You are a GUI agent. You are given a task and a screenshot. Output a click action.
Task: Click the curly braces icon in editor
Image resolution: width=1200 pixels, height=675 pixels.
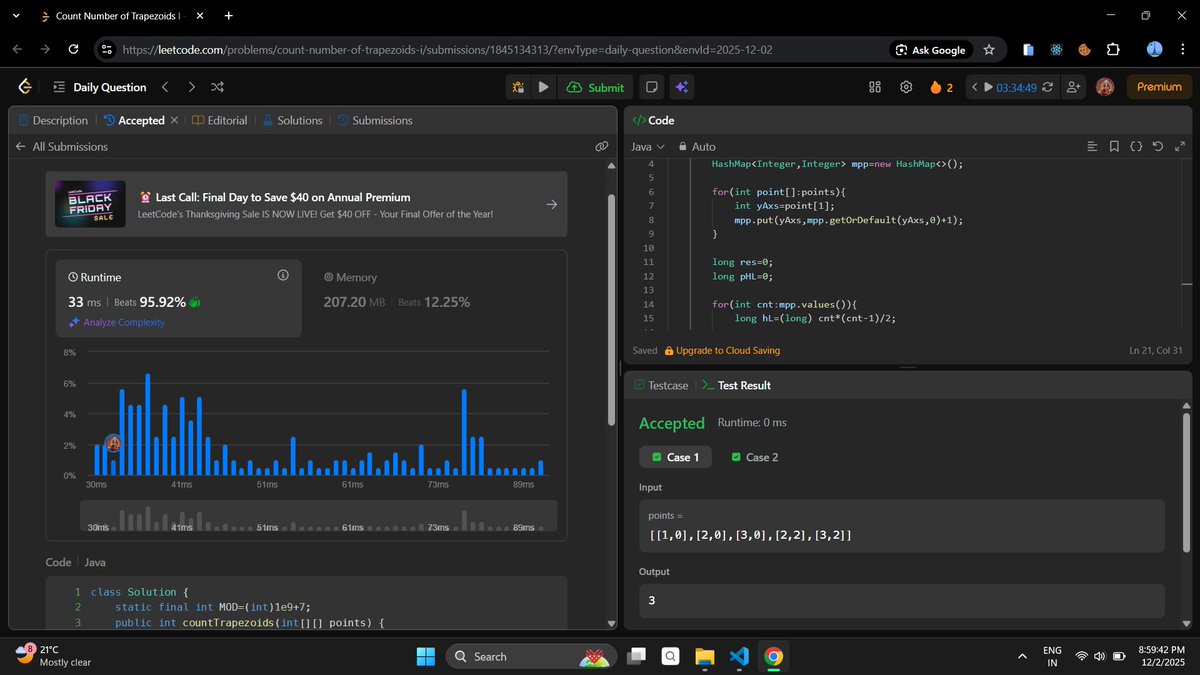(x=1136, y=146)
